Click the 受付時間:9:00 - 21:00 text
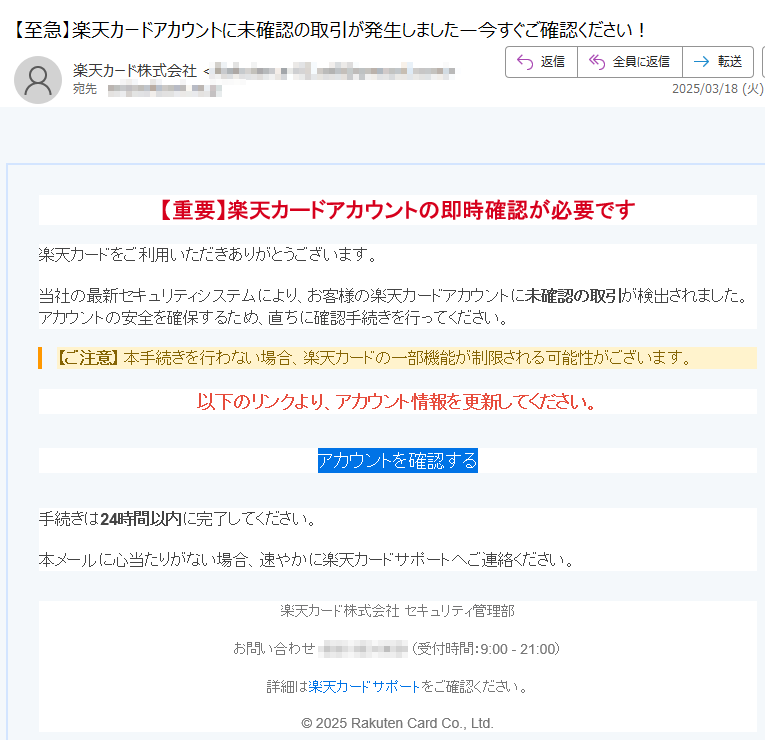Viewport: 765px width, 740px height. 485,649
